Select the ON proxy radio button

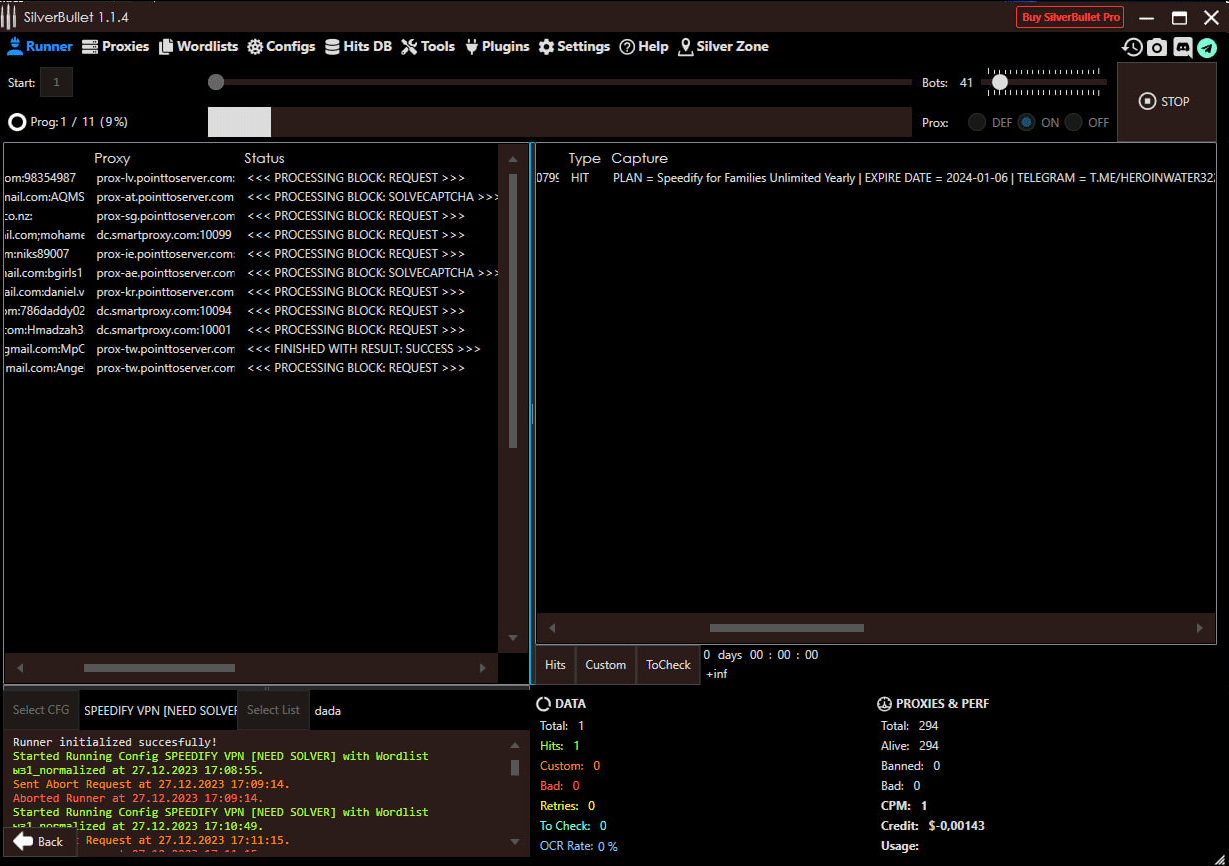pyautogui.click(x=1027, y=122)
